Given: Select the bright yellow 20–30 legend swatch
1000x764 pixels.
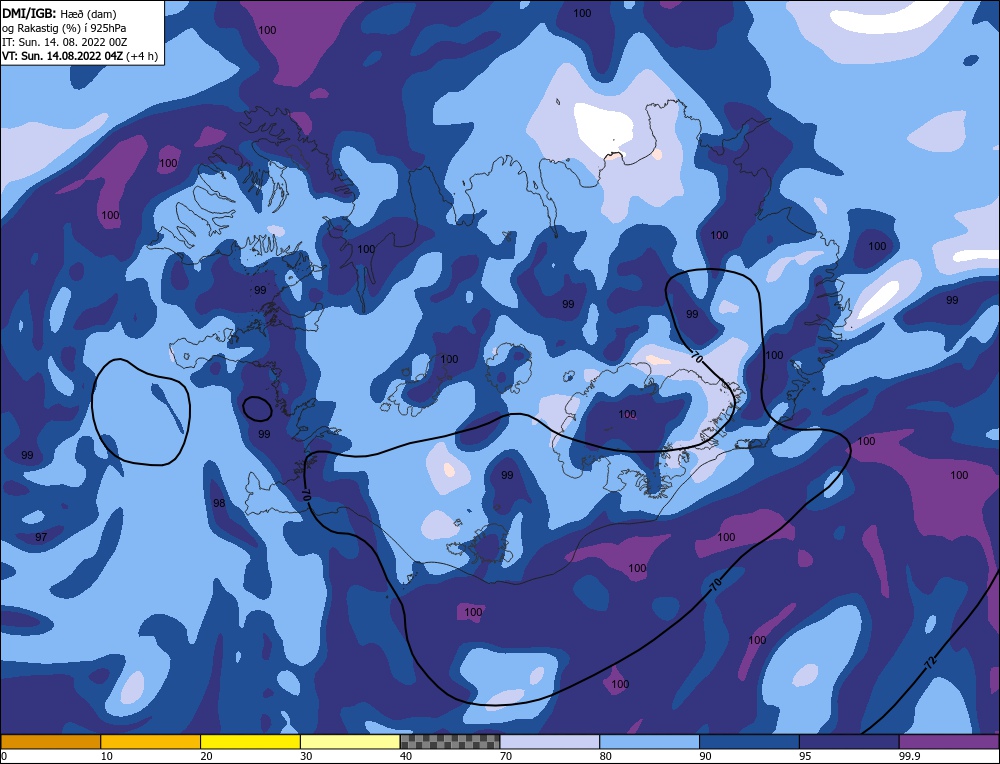Looking at the screenshot, I should coord(250,741).
